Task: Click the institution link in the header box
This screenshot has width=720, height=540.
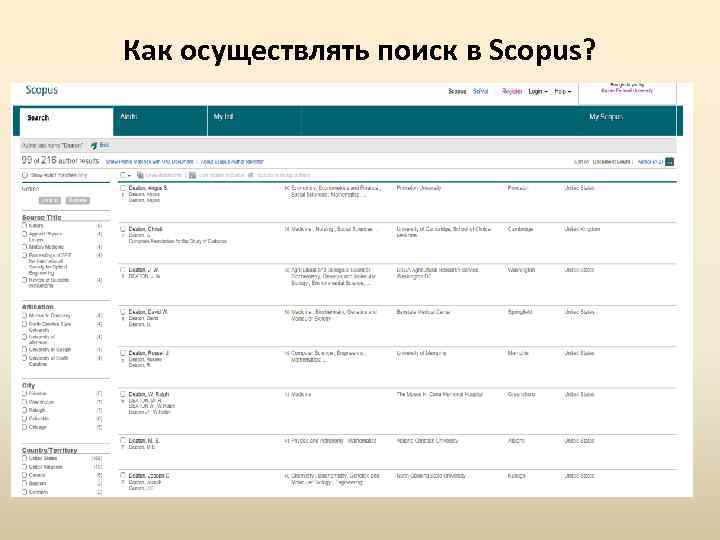Action: pos(627,90)
